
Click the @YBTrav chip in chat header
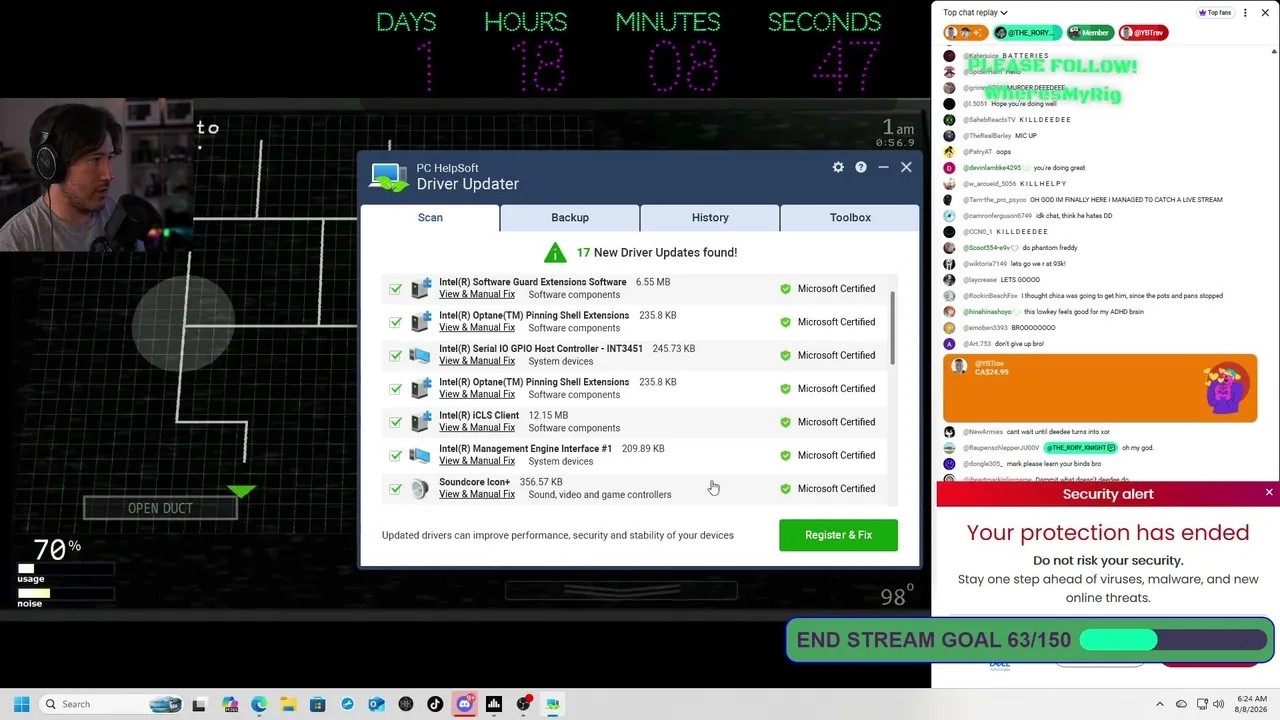click(x=1143, y=33)
